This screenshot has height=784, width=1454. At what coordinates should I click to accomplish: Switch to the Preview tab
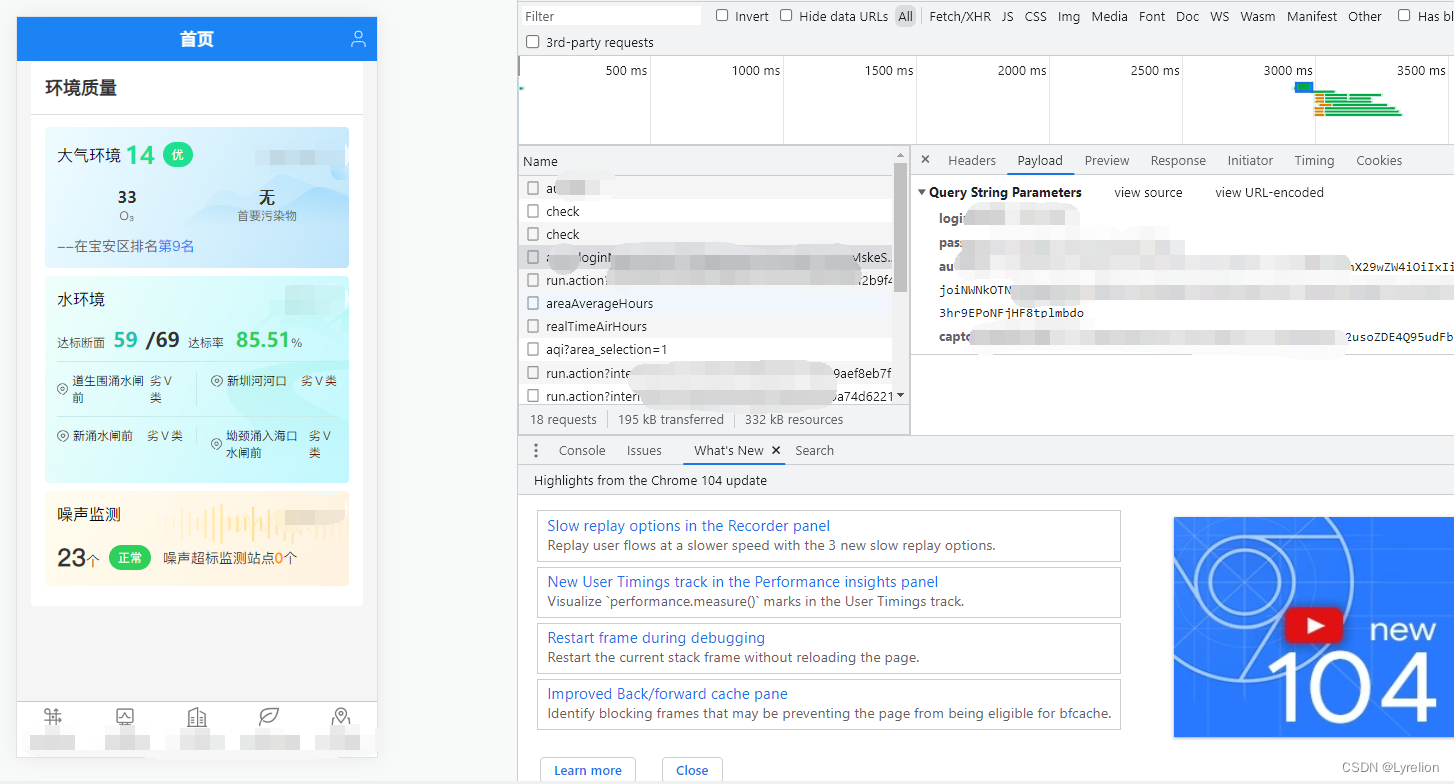[1107, 160]
